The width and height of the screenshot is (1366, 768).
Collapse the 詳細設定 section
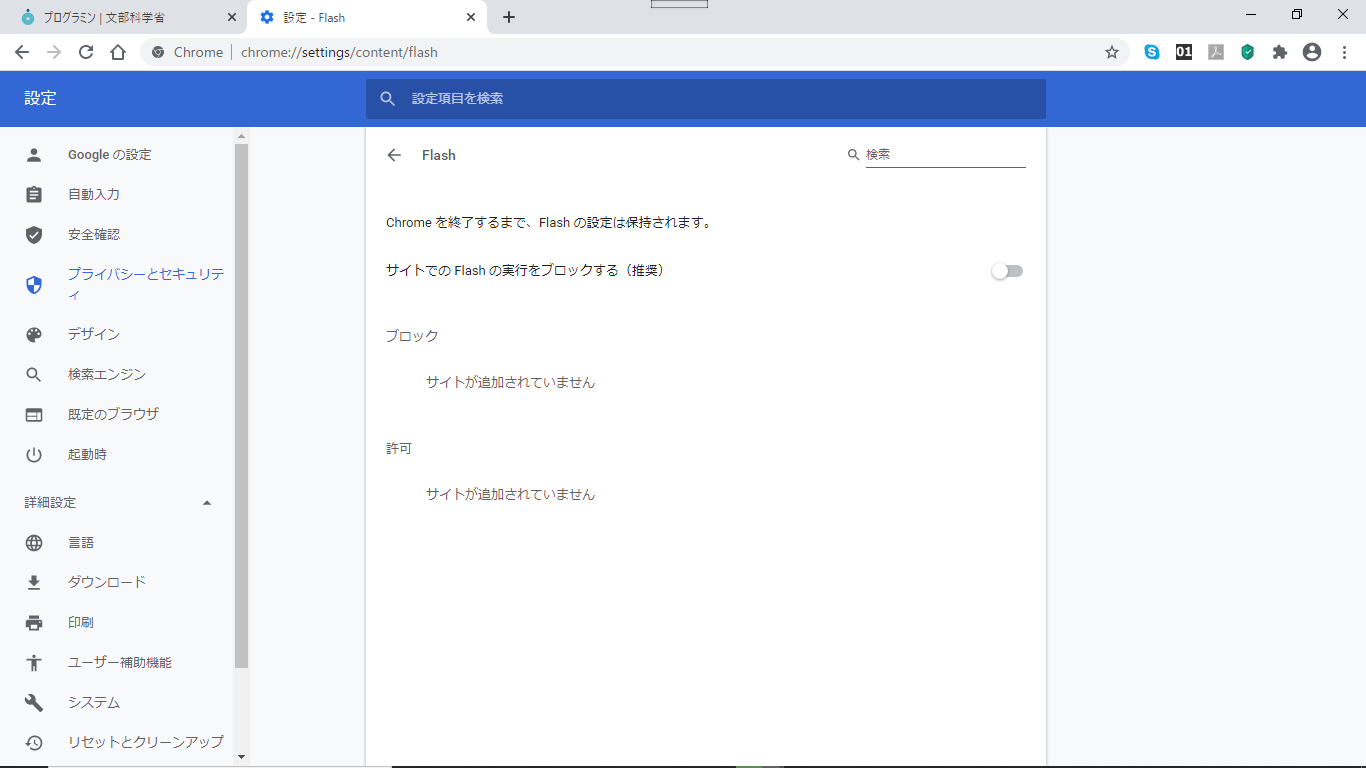(207, 502)
